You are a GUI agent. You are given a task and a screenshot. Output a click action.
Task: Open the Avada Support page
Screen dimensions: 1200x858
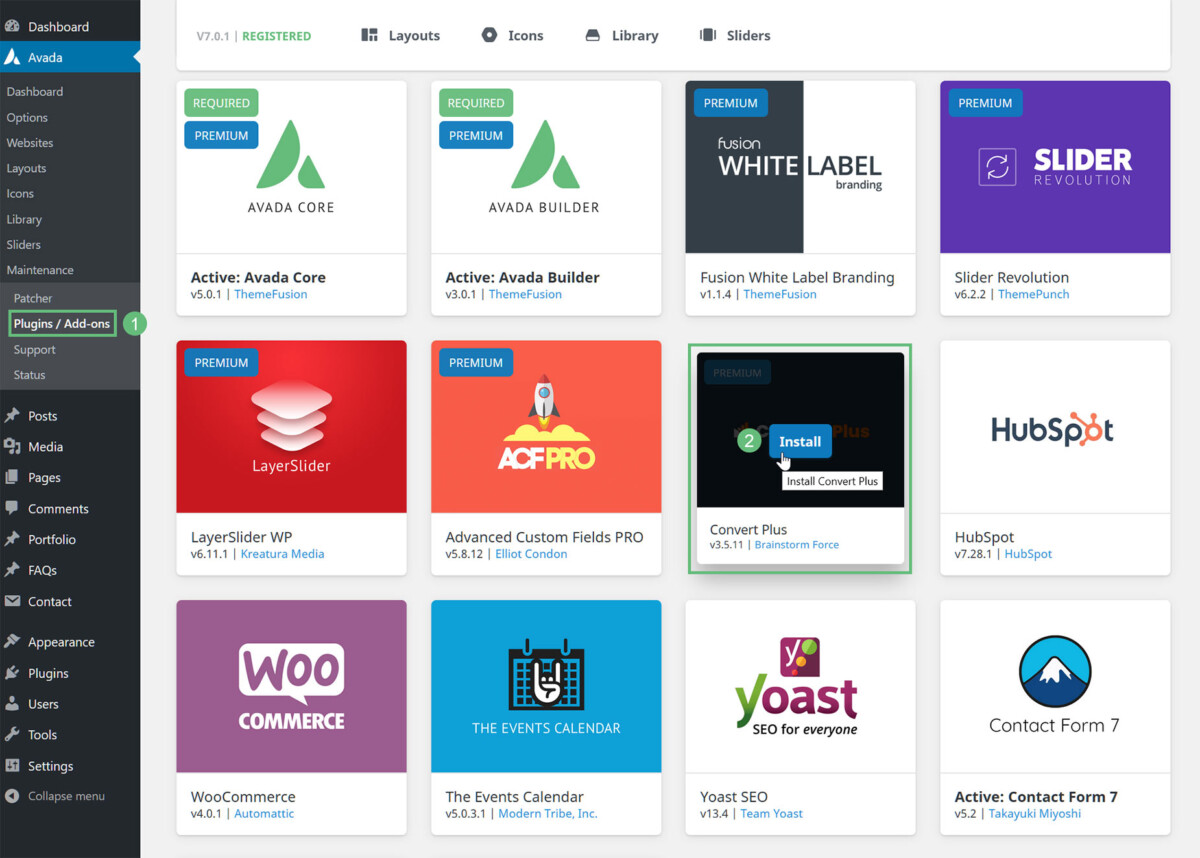[33, 349]
